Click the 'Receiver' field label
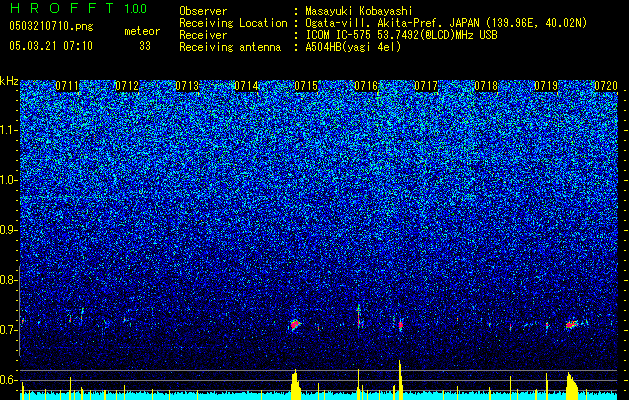The image size is (629, 400). 203,35
